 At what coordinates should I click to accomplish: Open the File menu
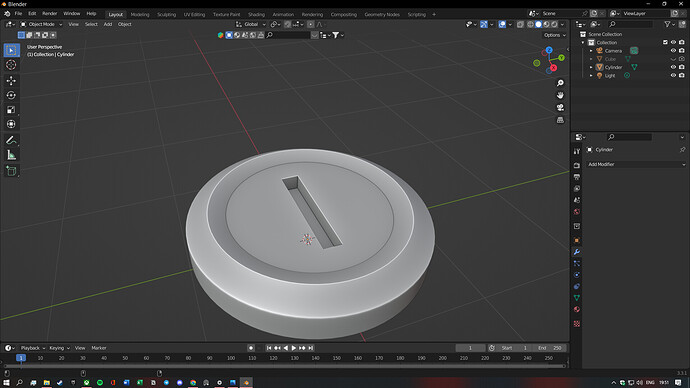coord(18,14)
